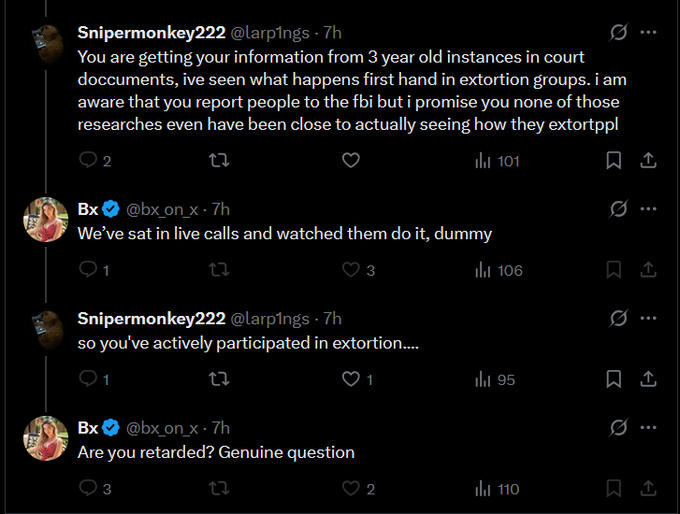Reply to Snipermonkey222's court documents tweet
The width and height of the screenshot is (680, 514).
point(87,160)
